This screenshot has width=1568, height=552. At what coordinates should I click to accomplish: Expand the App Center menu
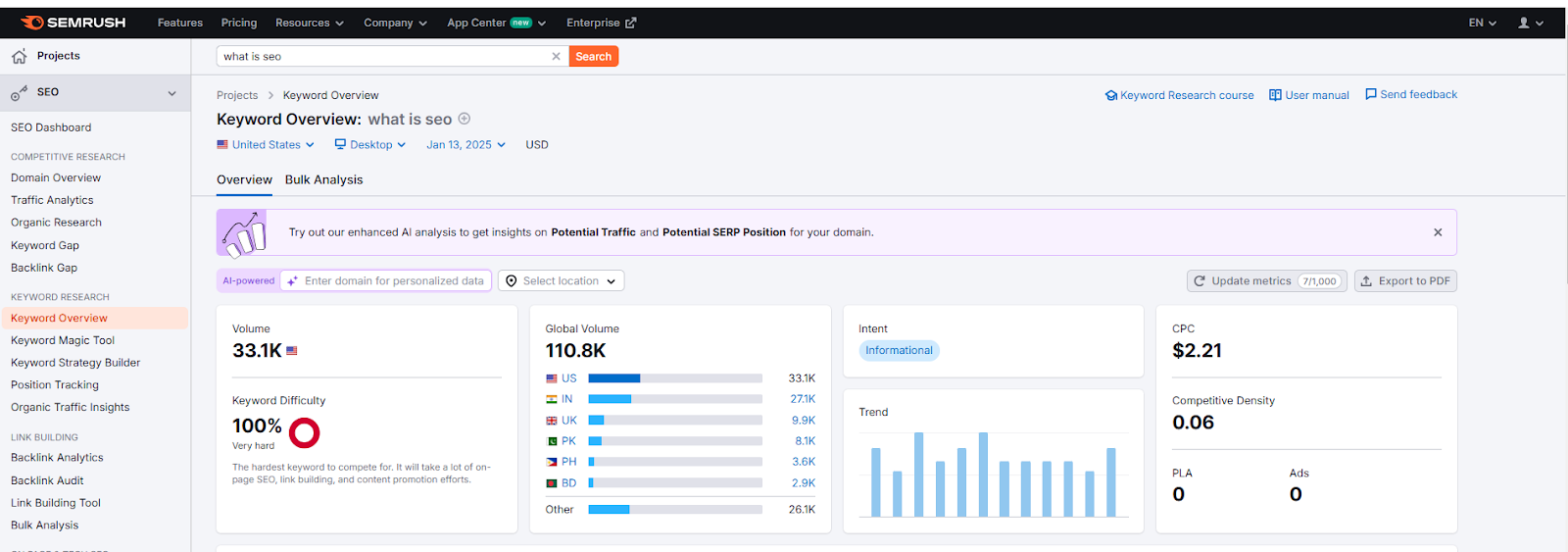click(x=496, y=23)
